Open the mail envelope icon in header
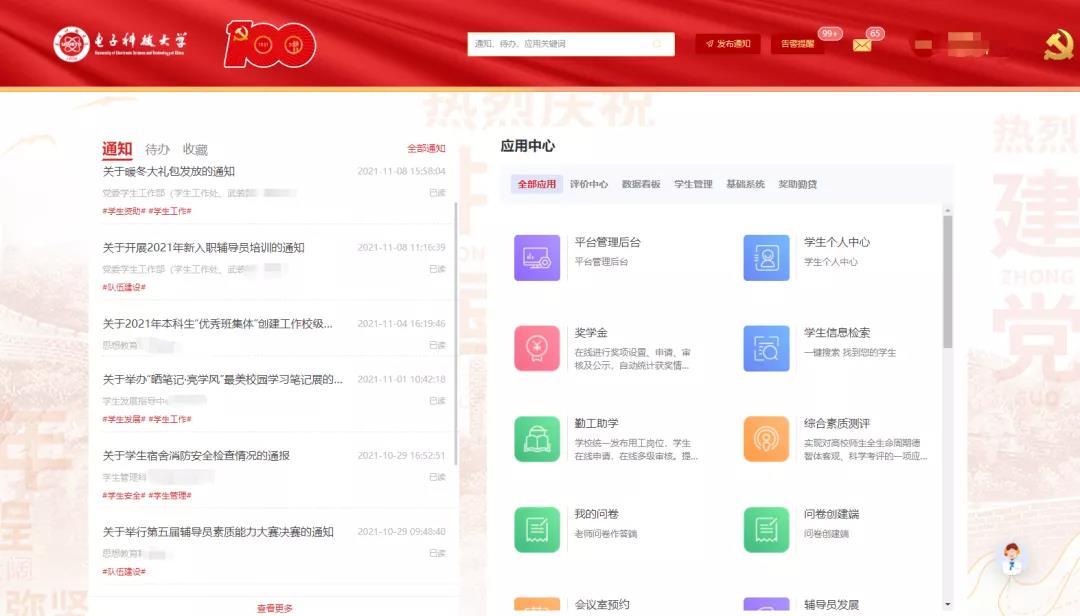This screenshot has height=616, width=1080. click(861, 45)
